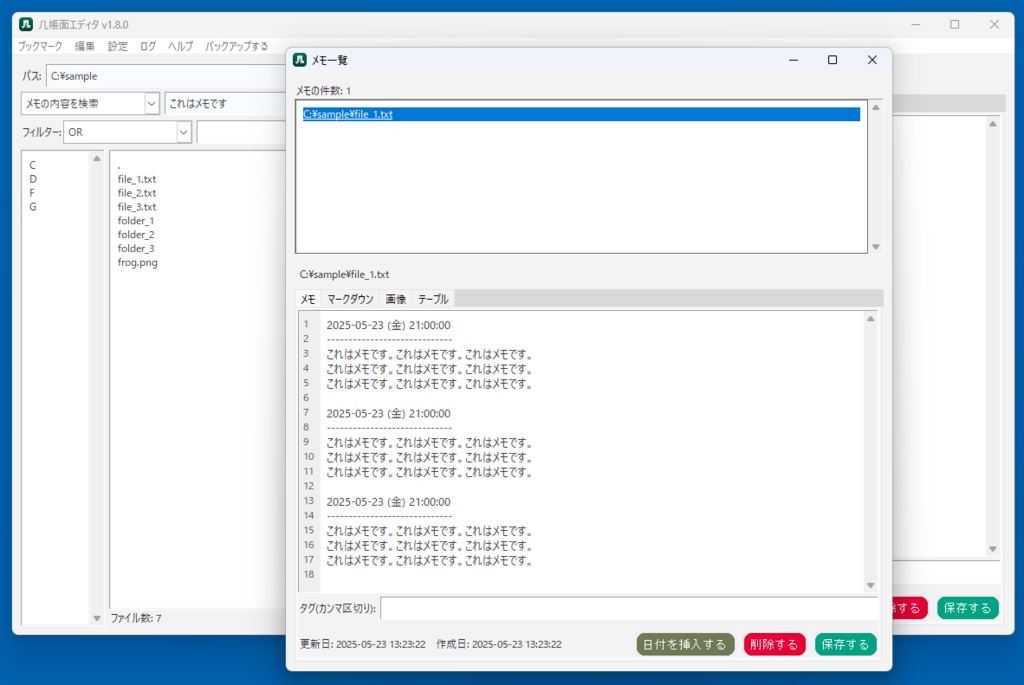
Task: Minimize the メモ一覧 window
Action: tap(793, 60)
